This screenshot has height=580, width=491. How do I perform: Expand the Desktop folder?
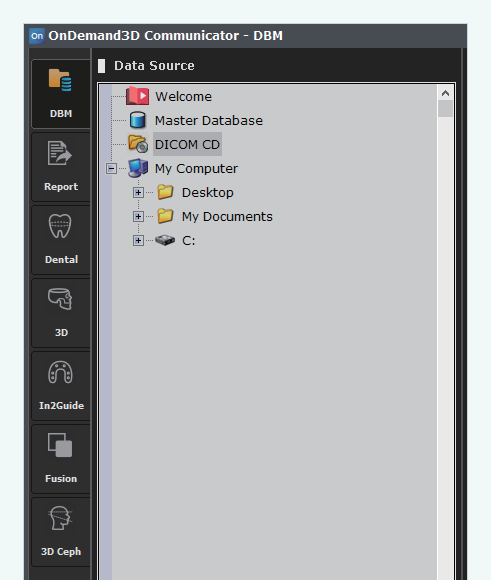[x=138, y=192]
